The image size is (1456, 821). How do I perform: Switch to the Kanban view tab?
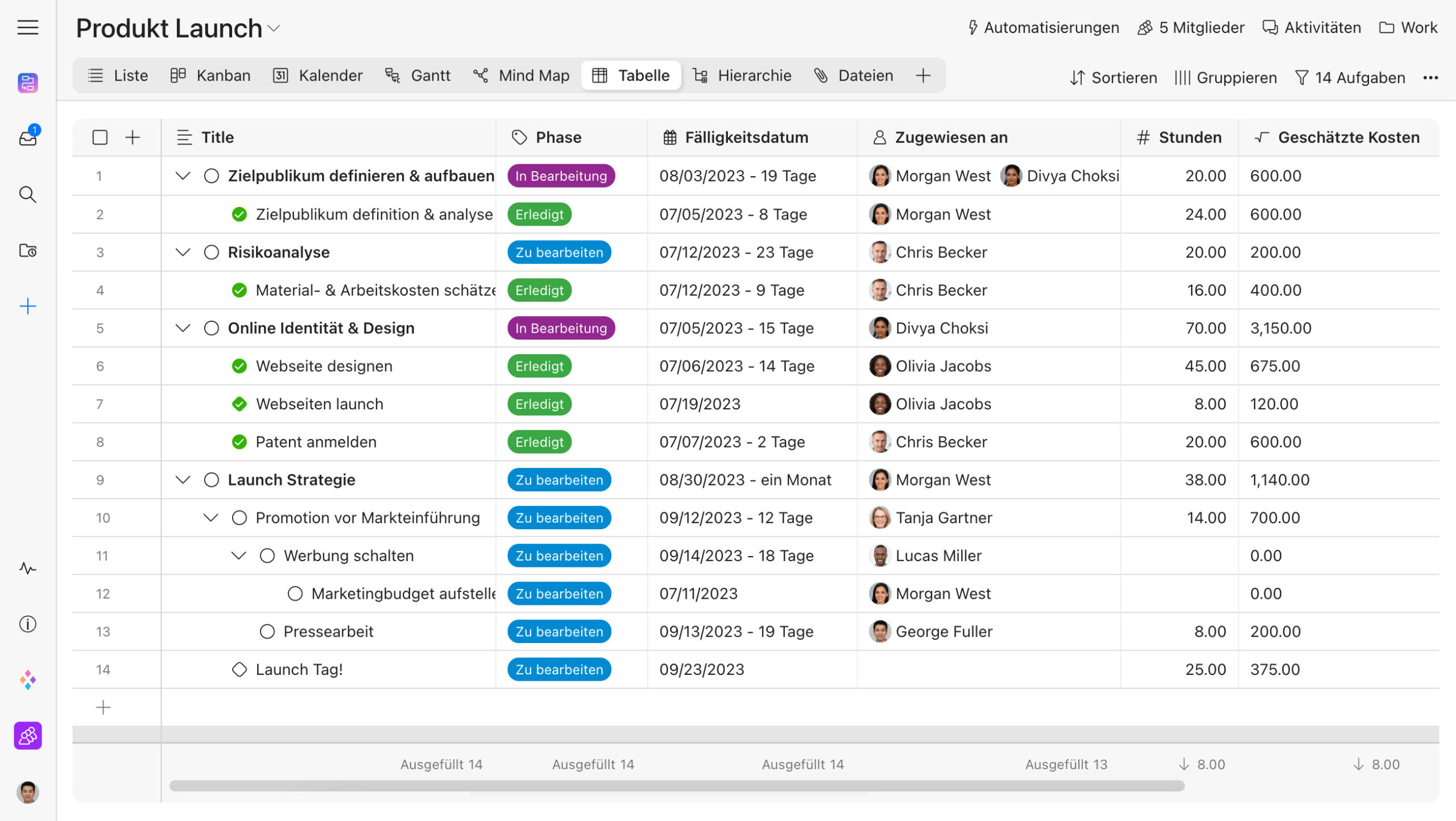coord(210,76)
